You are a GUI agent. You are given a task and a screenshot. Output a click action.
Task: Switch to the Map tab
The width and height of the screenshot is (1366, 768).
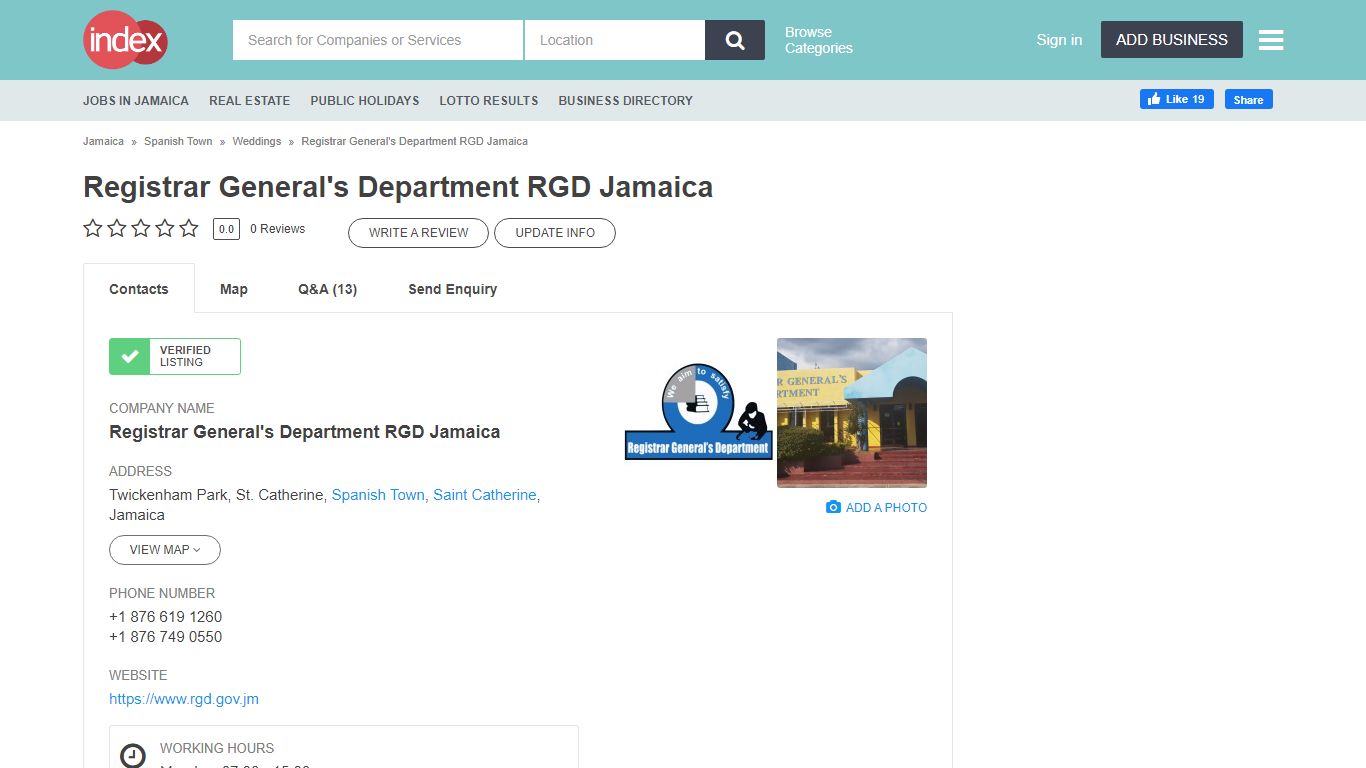pos(234,289)
